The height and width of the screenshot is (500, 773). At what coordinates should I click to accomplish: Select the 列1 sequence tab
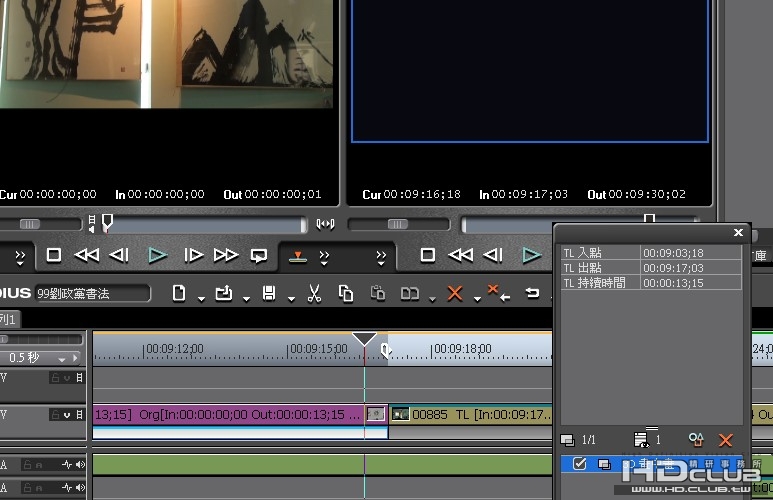[8, 320]
